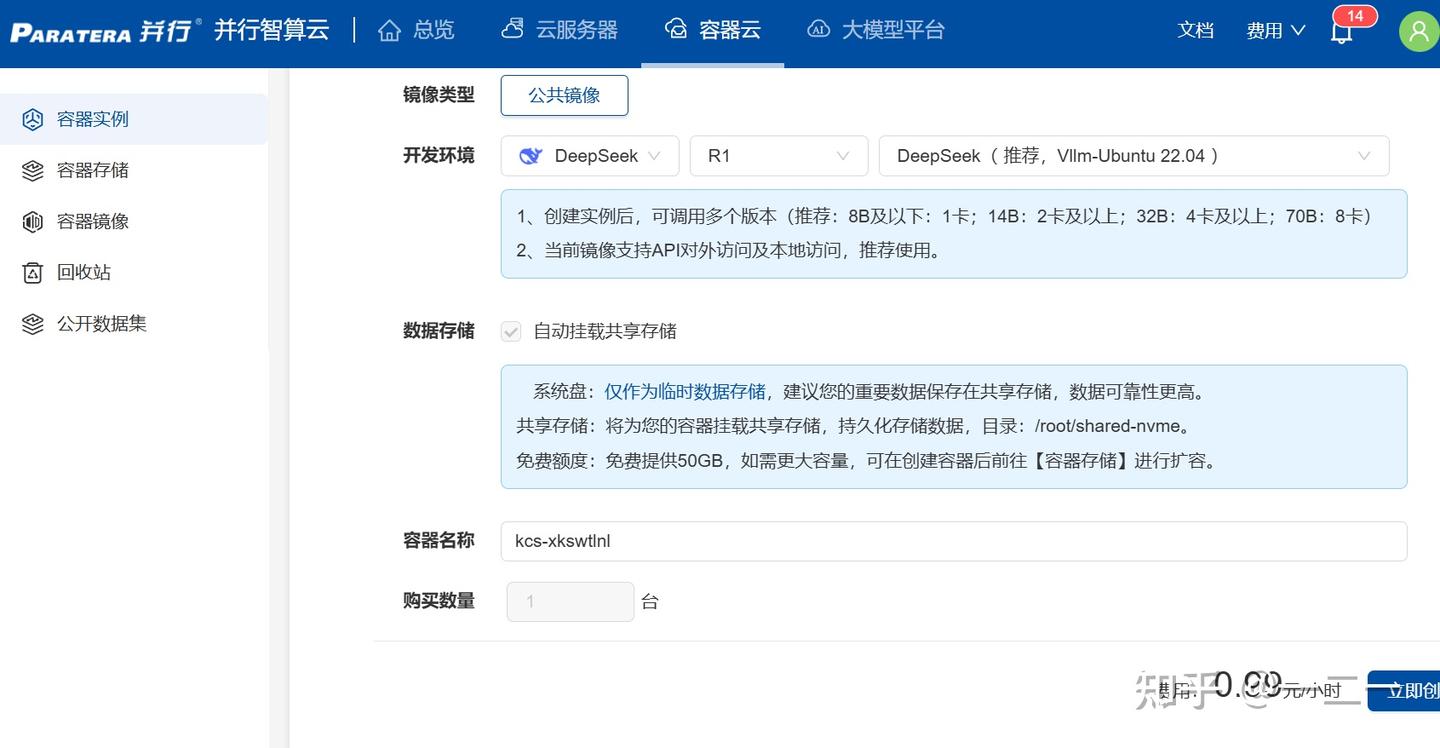Toggle 自动挂载共享存储 checkbox

click(x=511, y=331)
